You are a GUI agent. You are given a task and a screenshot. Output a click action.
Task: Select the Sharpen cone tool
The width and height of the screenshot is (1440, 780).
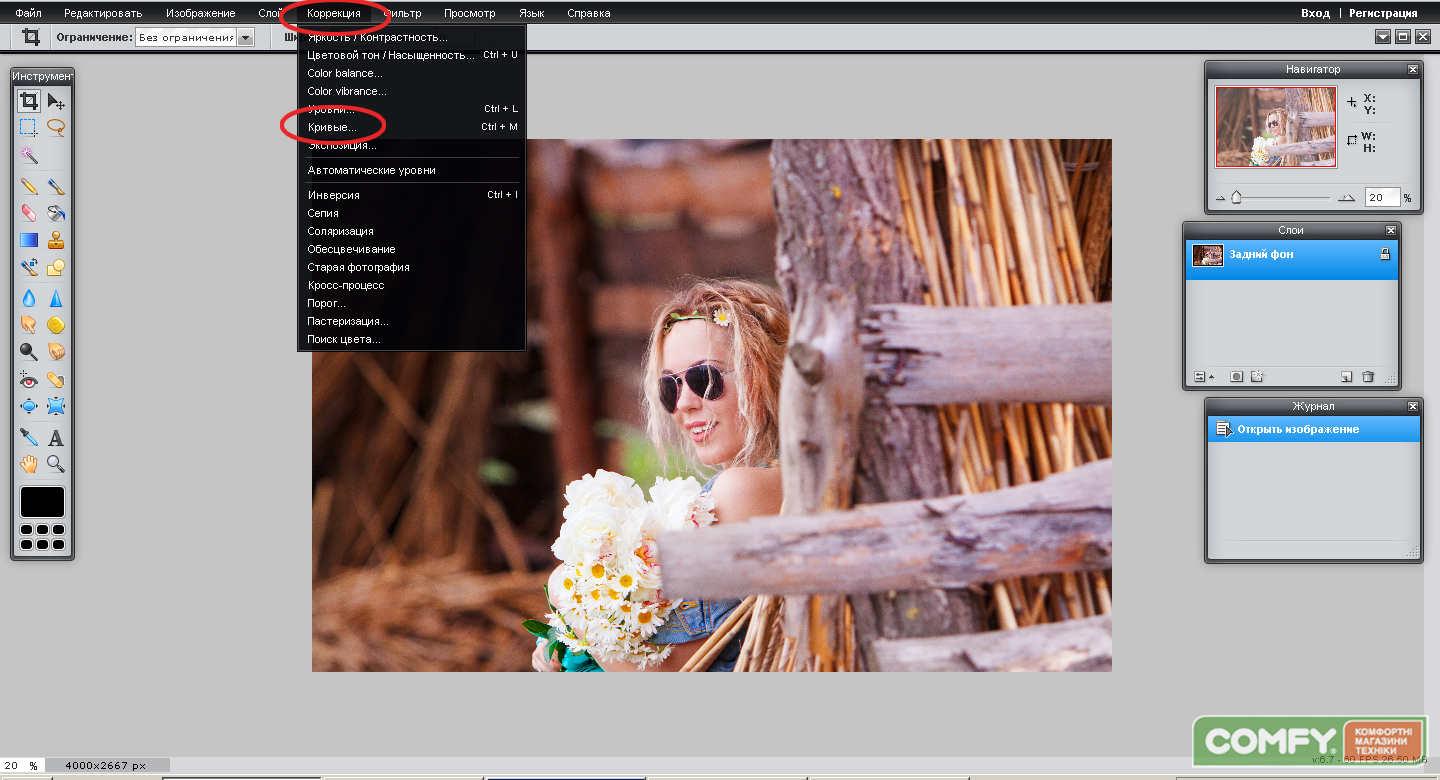(56, 298)
